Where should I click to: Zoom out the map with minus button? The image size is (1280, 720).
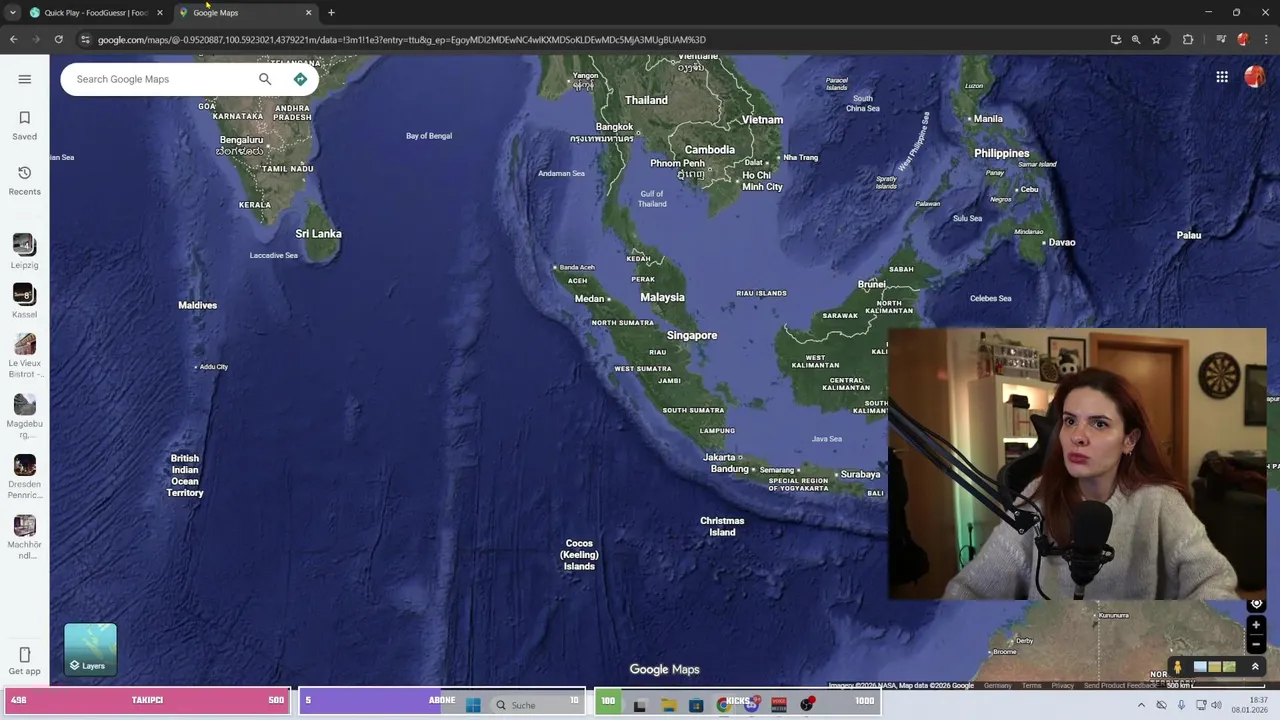pos(1256,644)
